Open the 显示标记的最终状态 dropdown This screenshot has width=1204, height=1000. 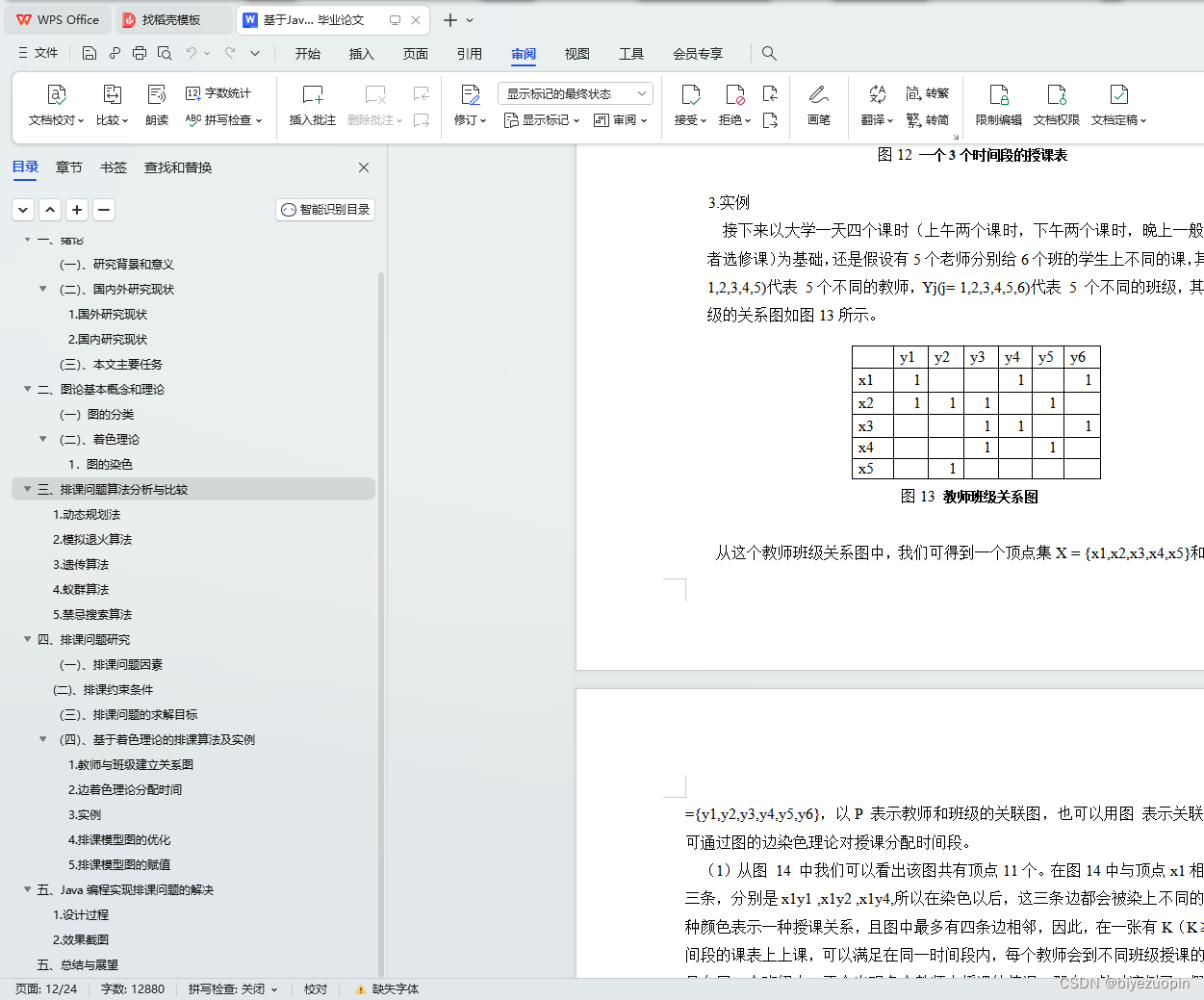576,93
